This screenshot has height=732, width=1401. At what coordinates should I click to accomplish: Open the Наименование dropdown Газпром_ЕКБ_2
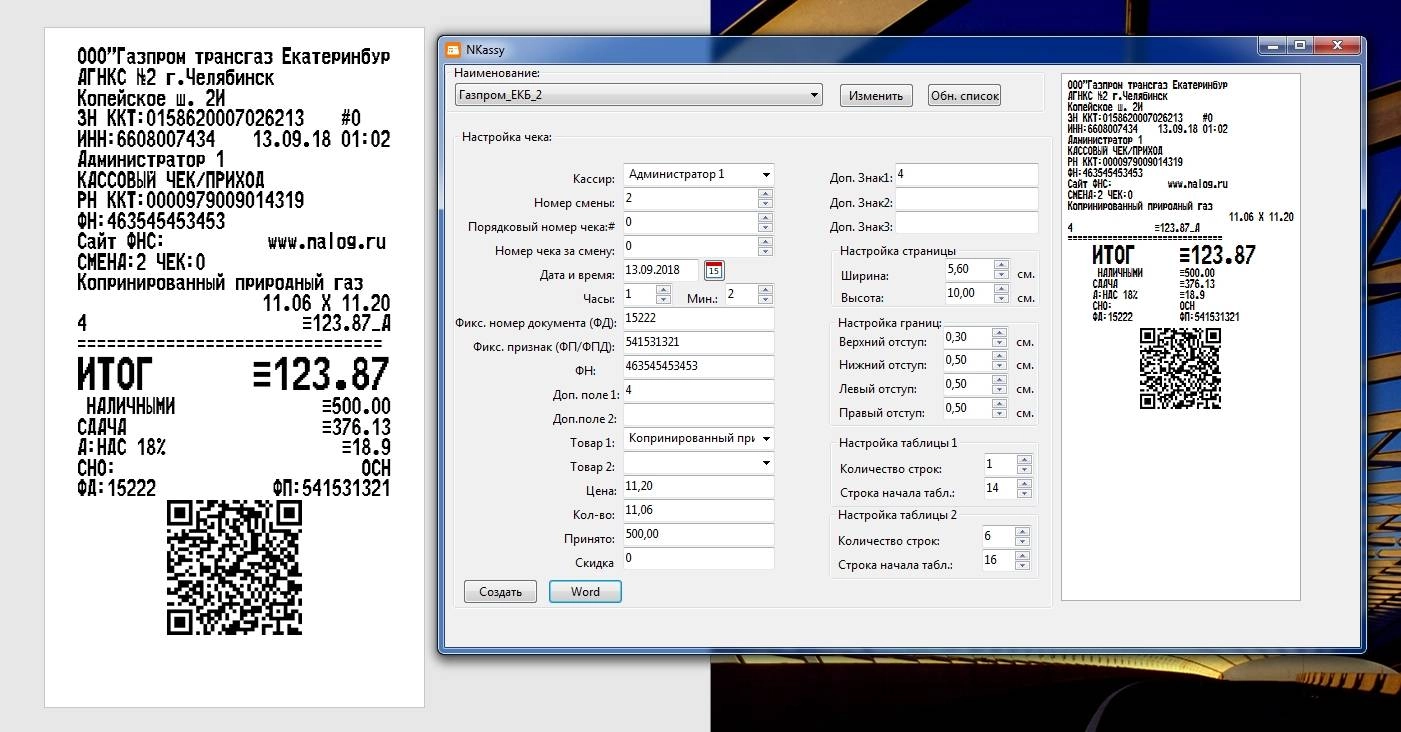(638, 95)
